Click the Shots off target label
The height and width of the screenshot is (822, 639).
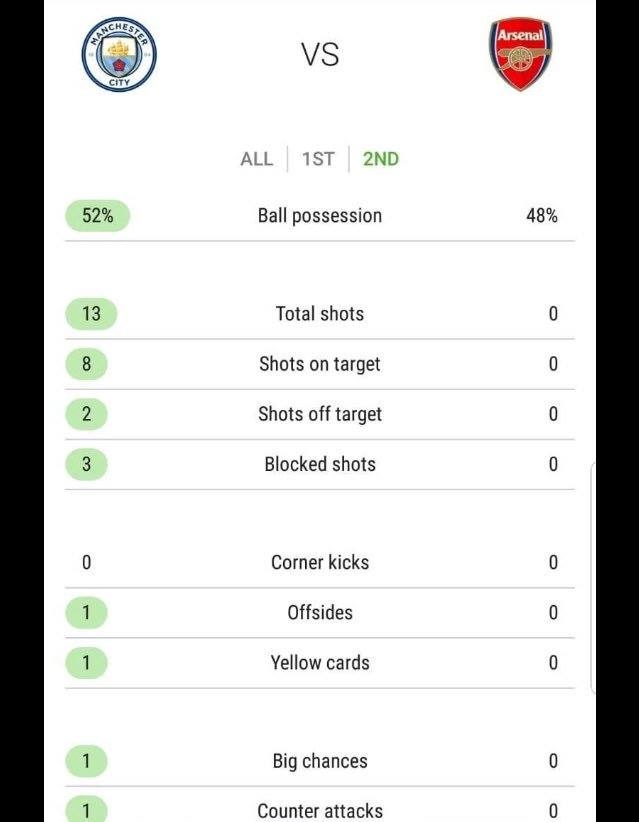(320, 414)
